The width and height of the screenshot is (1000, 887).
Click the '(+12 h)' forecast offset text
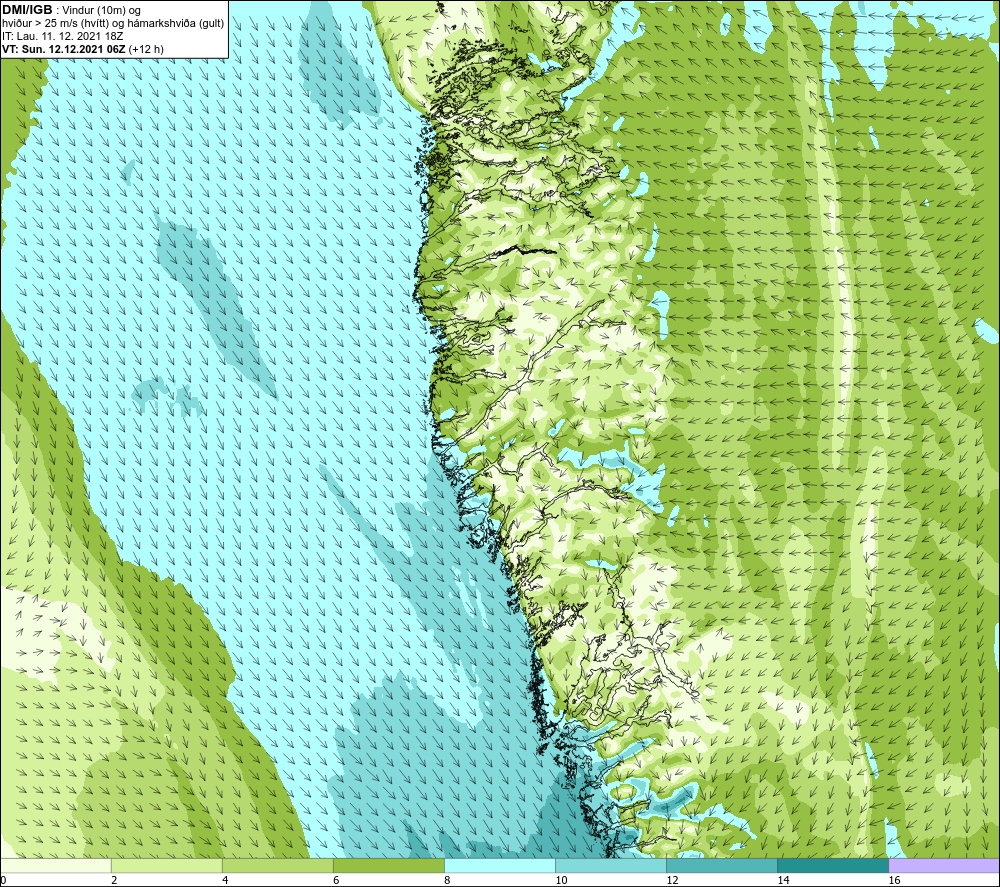146,49
